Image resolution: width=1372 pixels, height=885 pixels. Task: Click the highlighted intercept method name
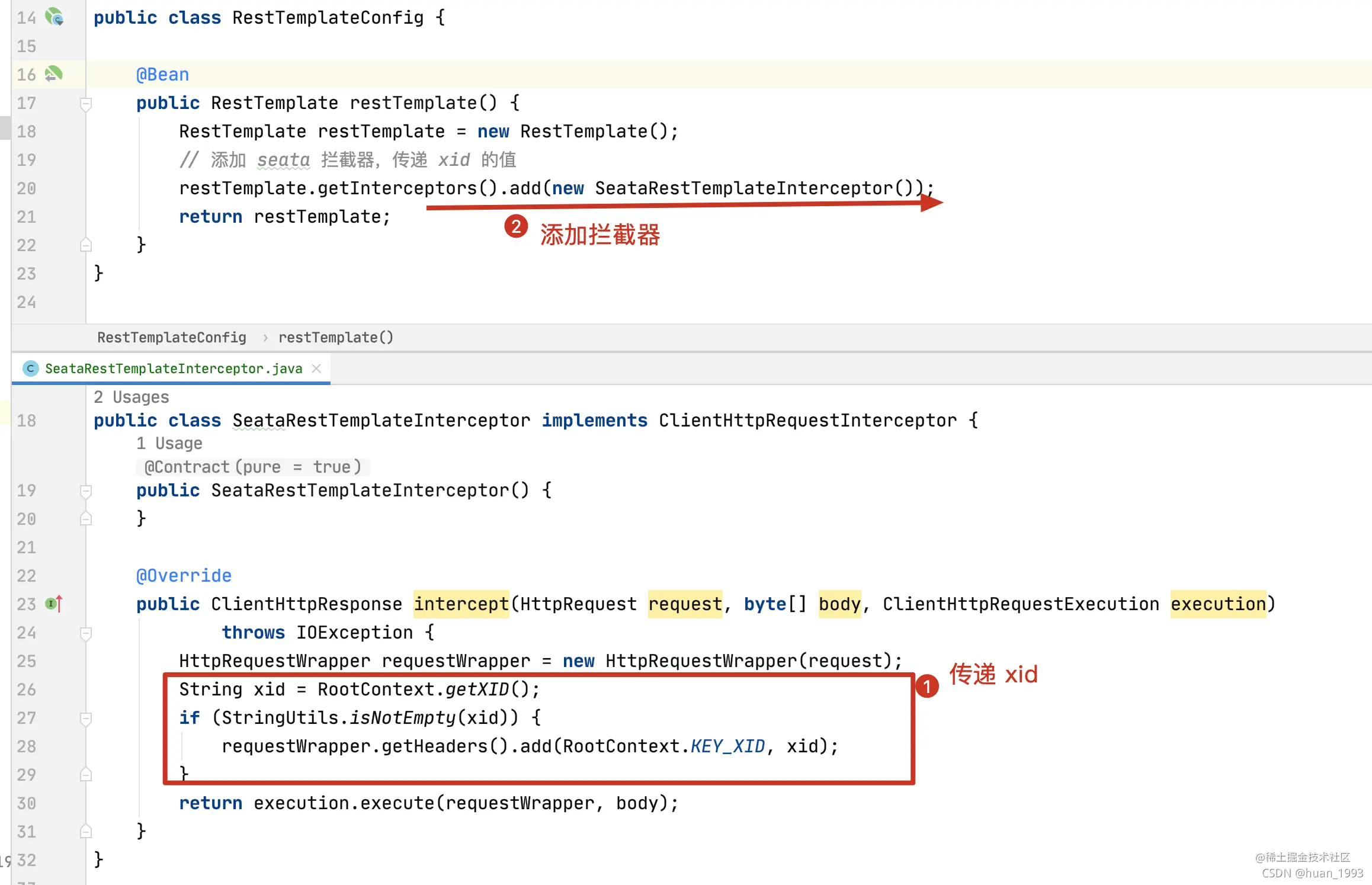461,604
